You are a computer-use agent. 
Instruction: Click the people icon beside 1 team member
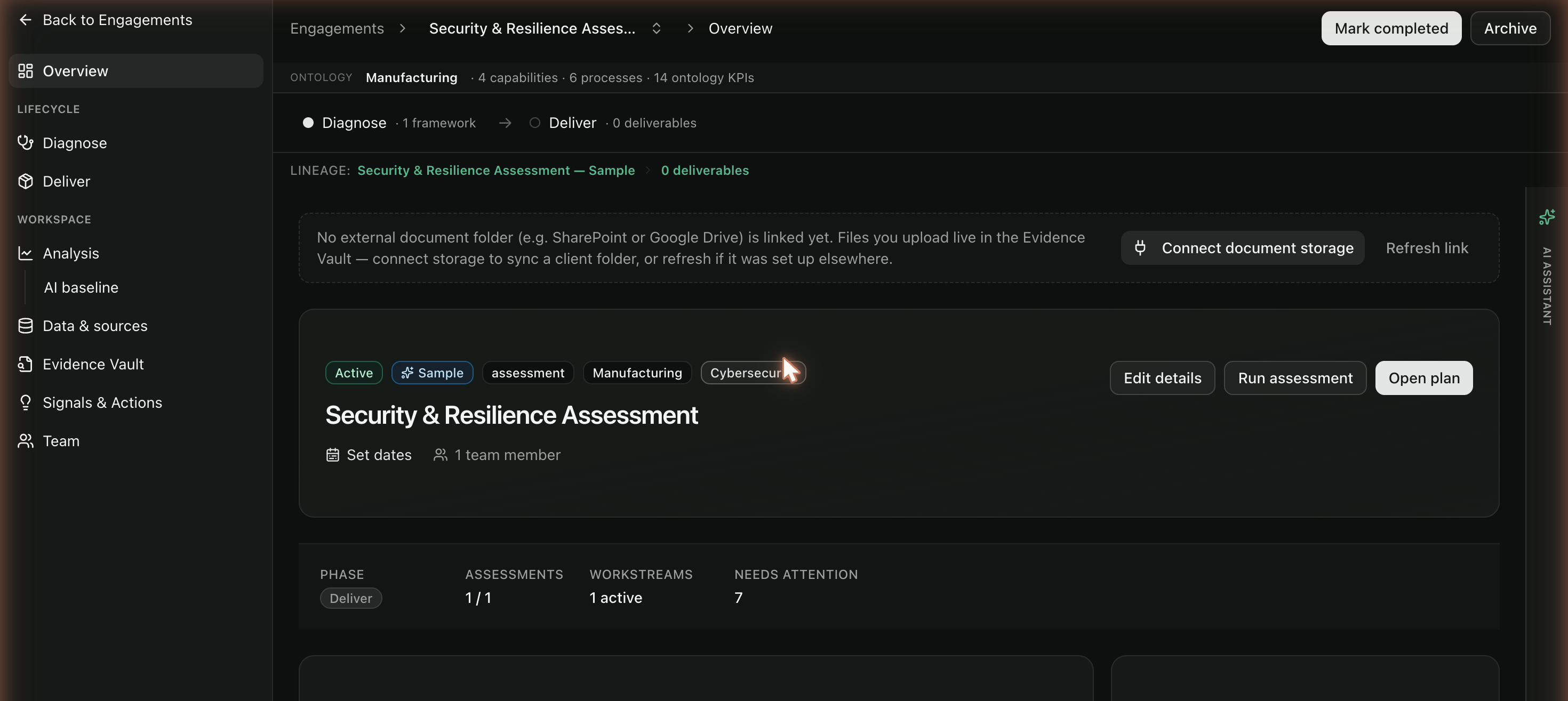pos(440,455)
